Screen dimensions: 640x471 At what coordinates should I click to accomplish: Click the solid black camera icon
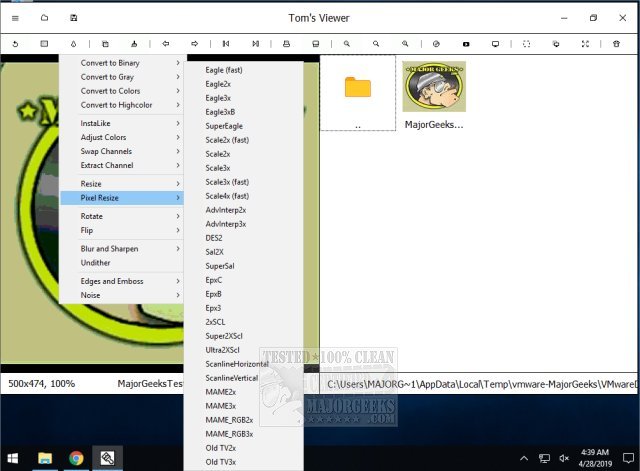[466, 44]
